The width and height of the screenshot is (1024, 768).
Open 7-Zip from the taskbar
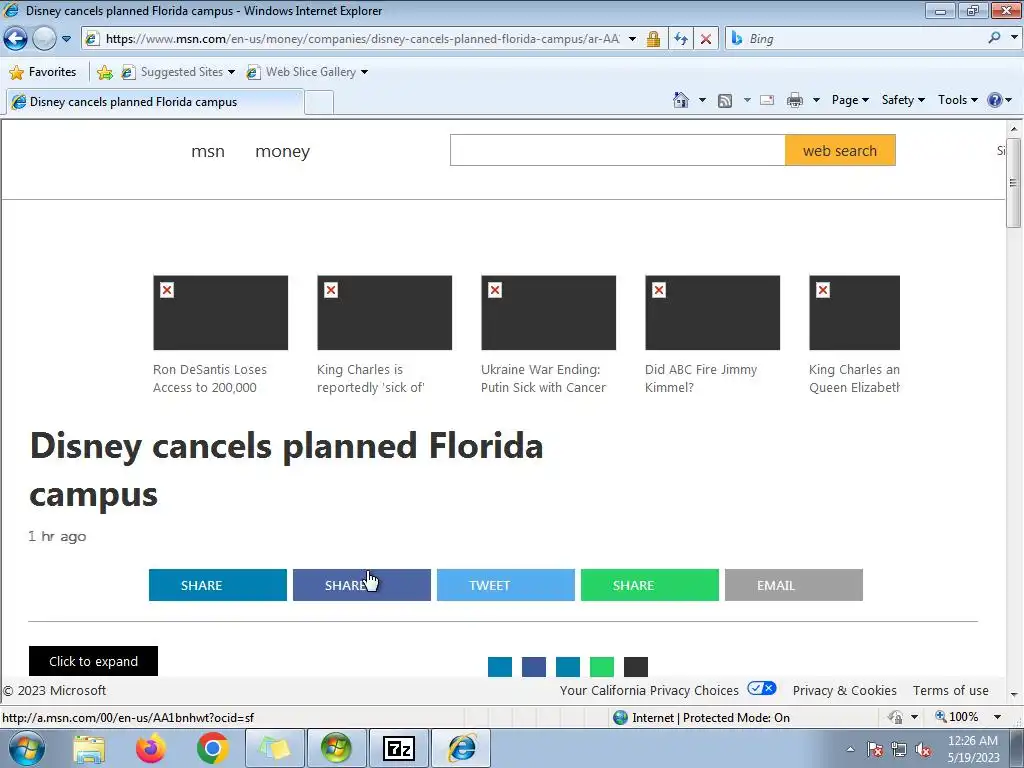(398, 748)
